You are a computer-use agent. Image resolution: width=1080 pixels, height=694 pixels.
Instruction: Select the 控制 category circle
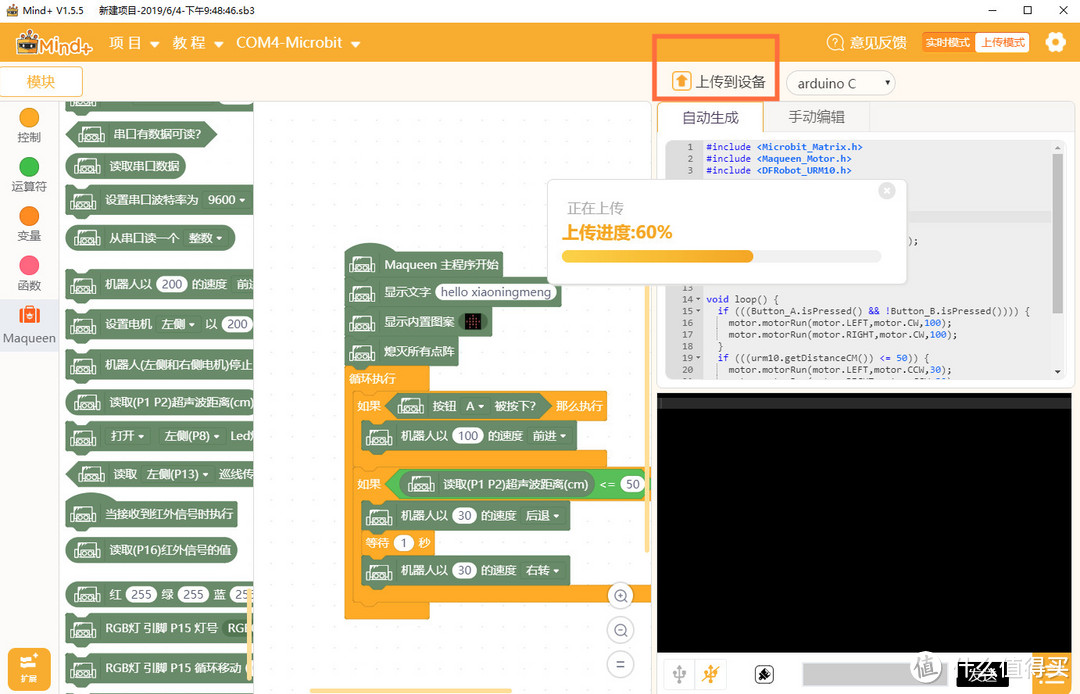click(x=29, y=117)
